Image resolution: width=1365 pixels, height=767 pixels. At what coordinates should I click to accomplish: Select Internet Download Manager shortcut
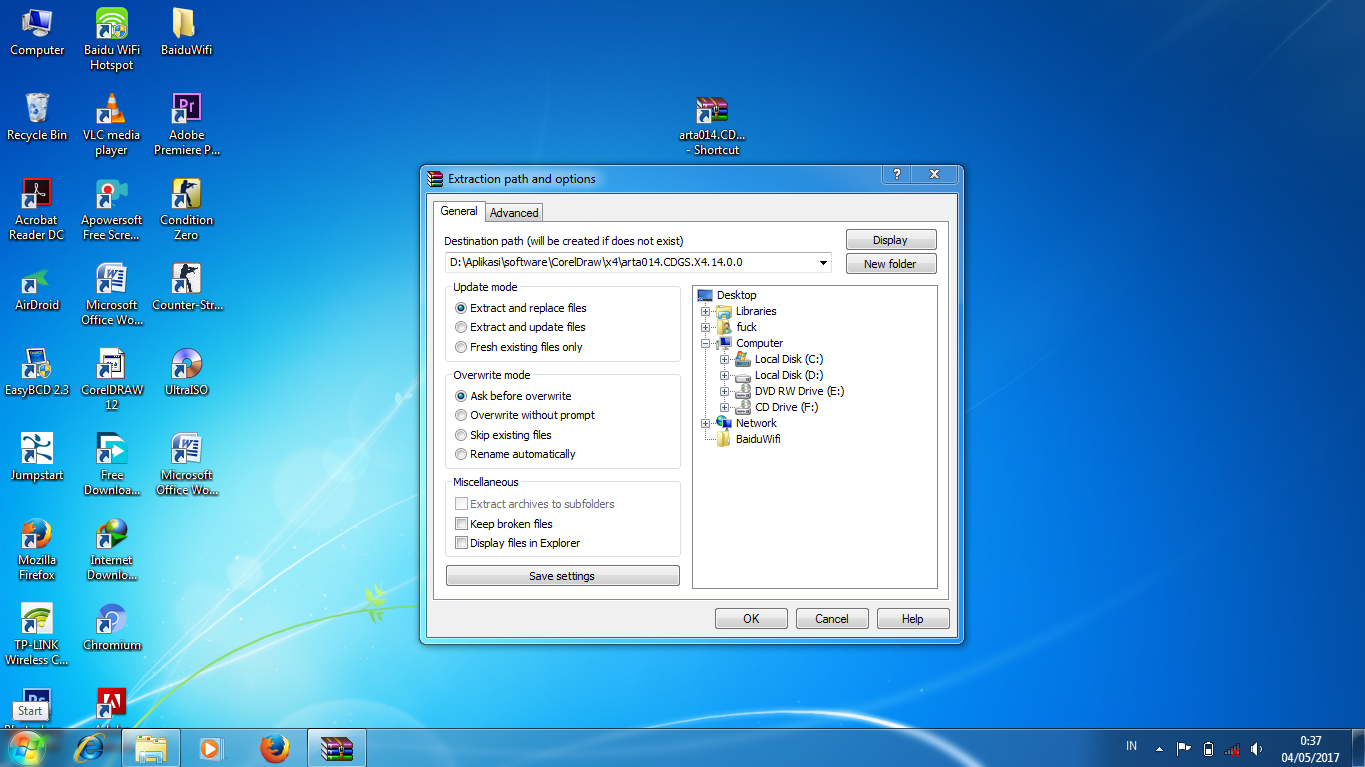[112, 549]
